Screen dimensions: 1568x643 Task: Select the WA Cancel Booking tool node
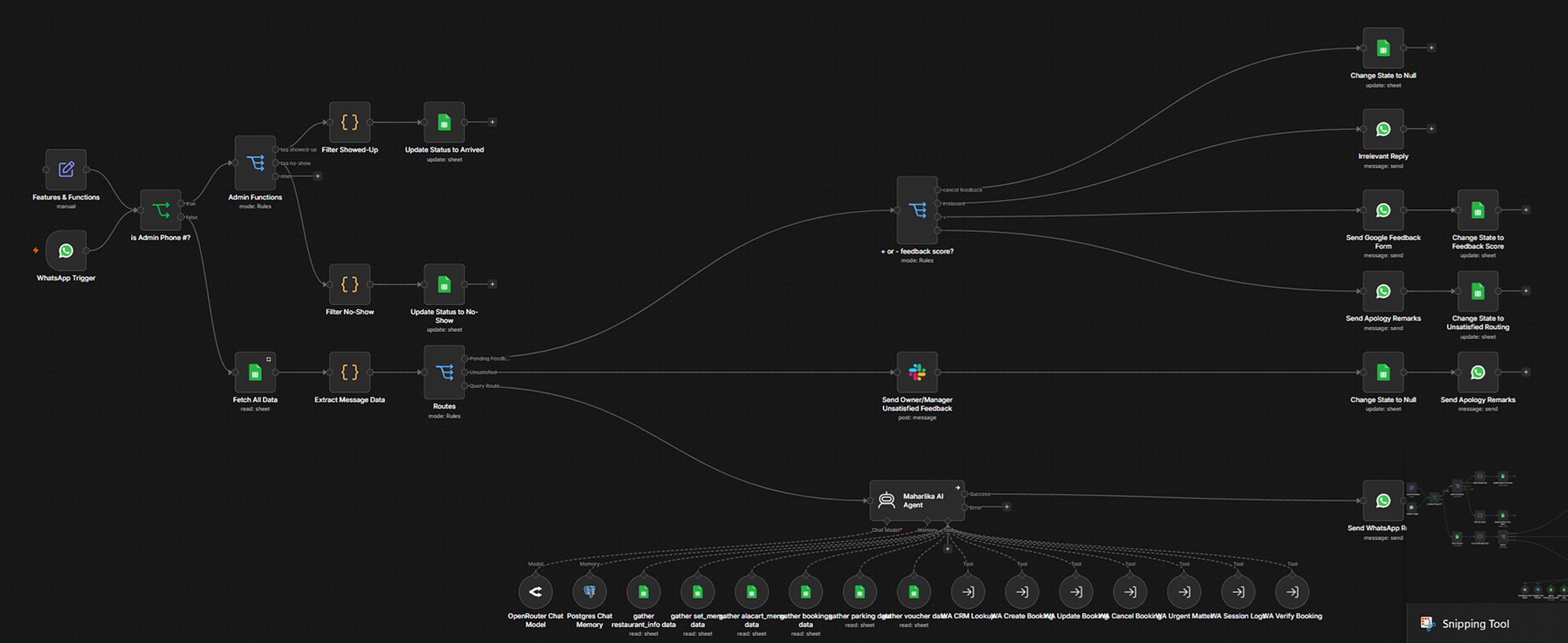click(1130, 591)
